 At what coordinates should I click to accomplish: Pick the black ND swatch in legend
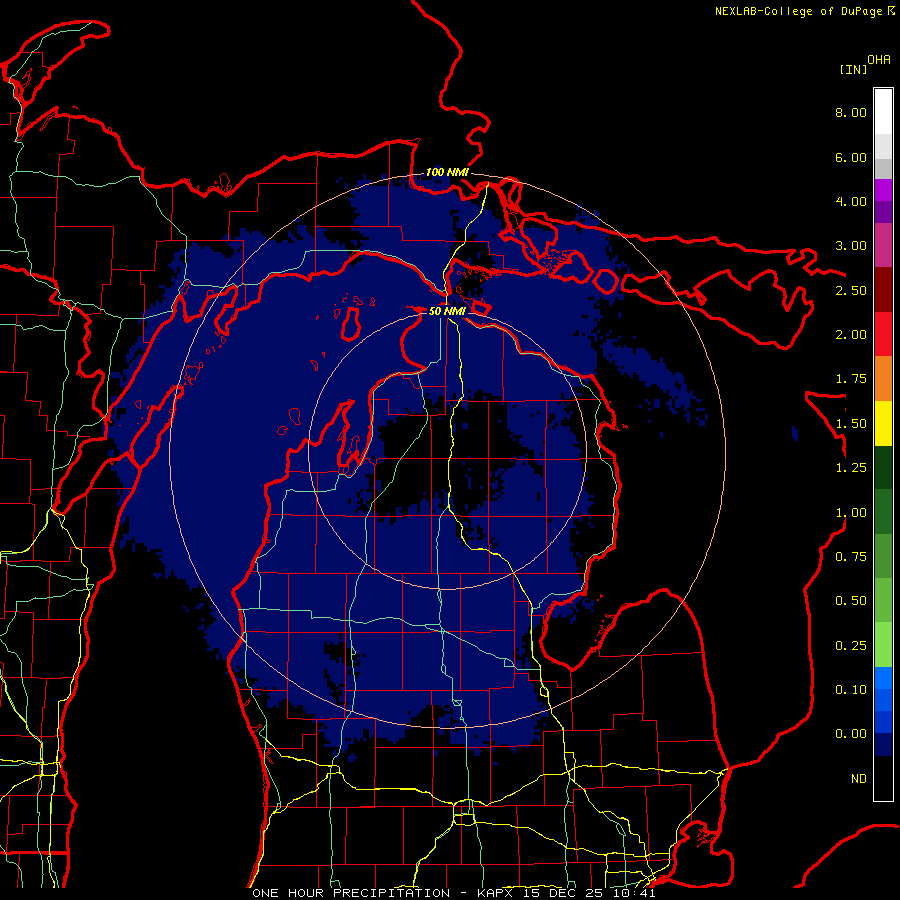click(883, 778)
